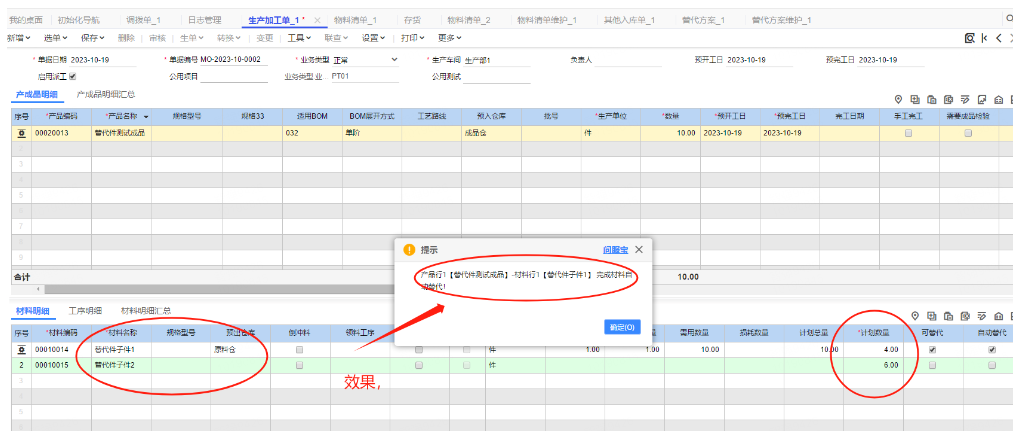The width and height of the screenshot is (1018, 432).
Task: Toggle 自动替代 checkbox for 替代件子件2
Action: (991, 365)
